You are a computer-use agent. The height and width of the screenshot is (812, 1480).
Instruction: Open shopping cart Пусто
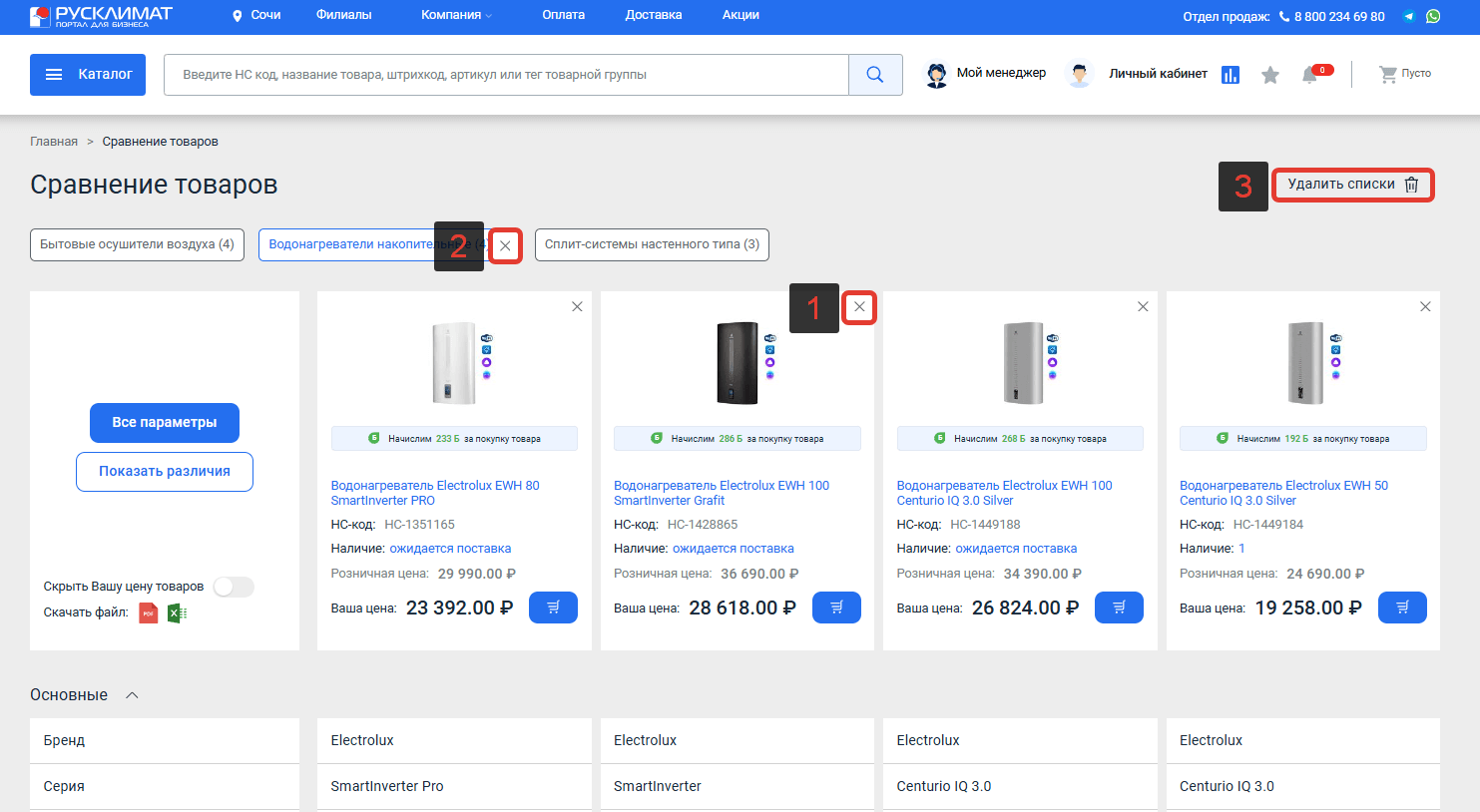click(1405, 74)
